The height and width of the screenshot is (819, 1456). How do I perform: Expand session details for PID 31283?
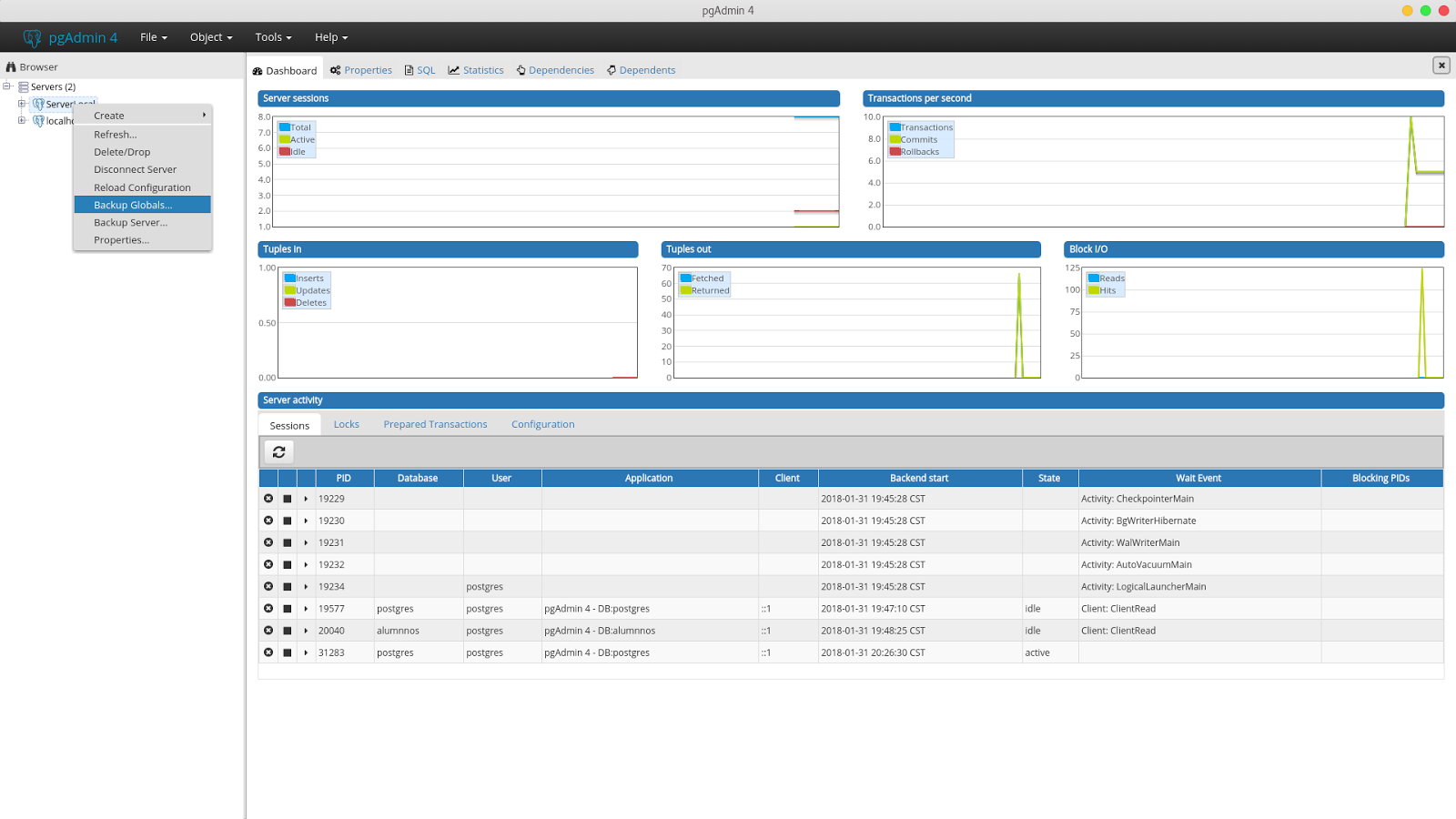306,652
